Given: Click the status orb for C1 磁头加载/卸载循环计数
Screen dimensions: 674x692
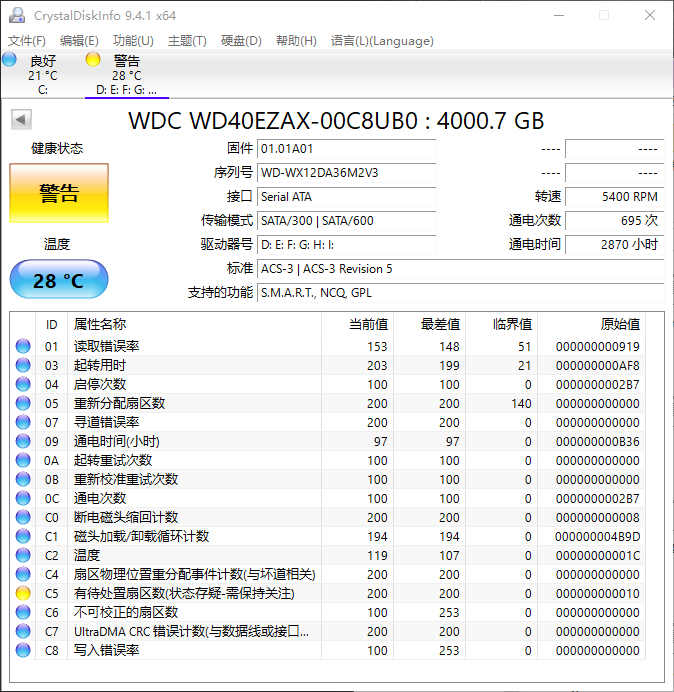Looking at the screenshot, I should point(23,536).
